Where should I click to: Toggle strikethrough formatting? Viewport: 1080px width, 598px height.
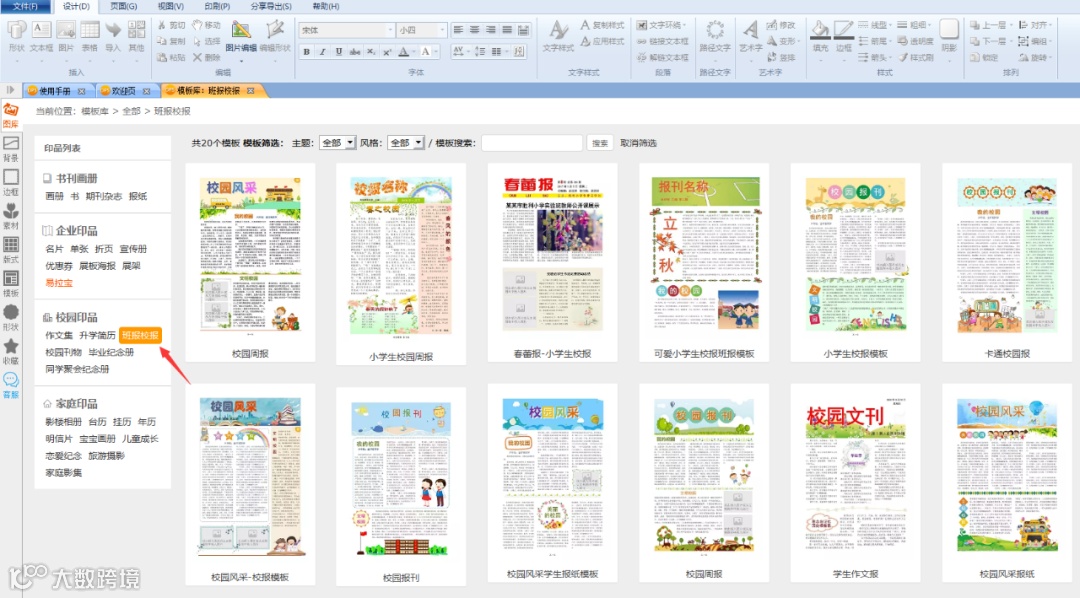(355, 52)
